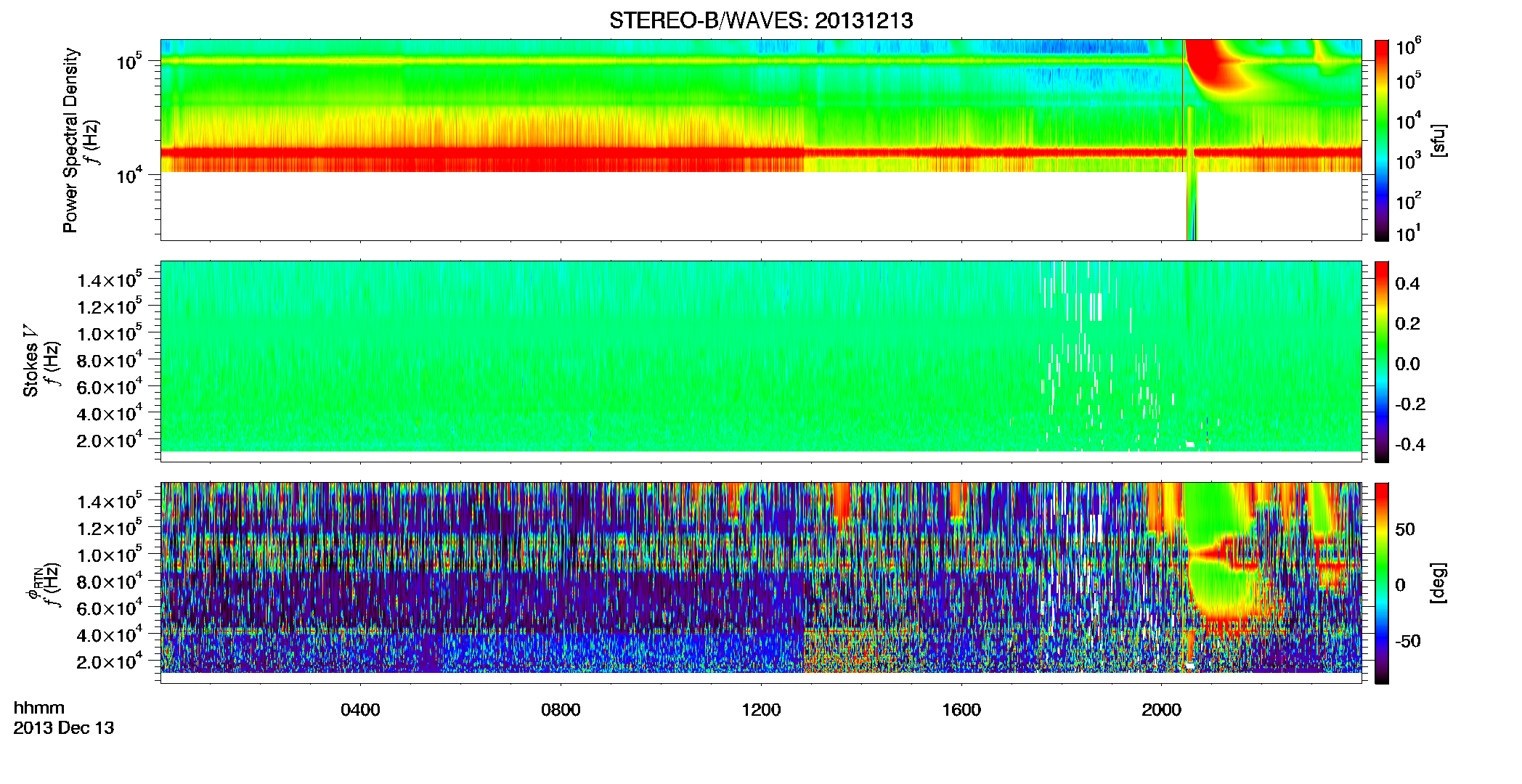This screenshot has height=784, width=1522.
Task: Click the hhmm axis label
Action: click(39, 708)
